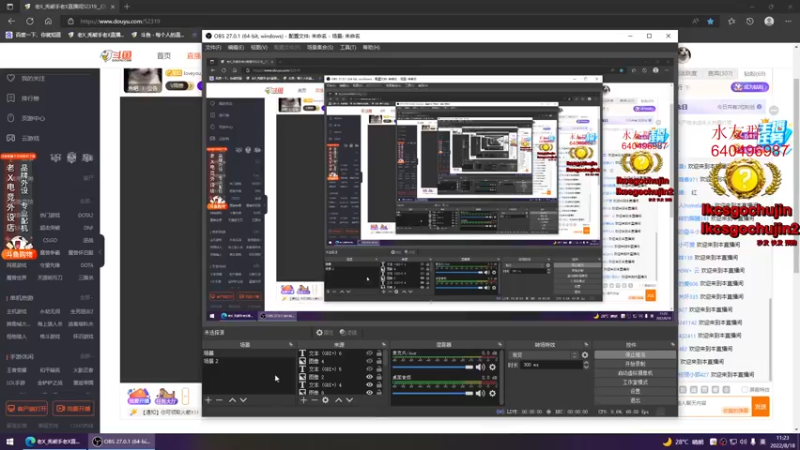Viewport: 800px width, 450px height.
Task: Click the 退出 button in Controls
Action: pos(635,401)
